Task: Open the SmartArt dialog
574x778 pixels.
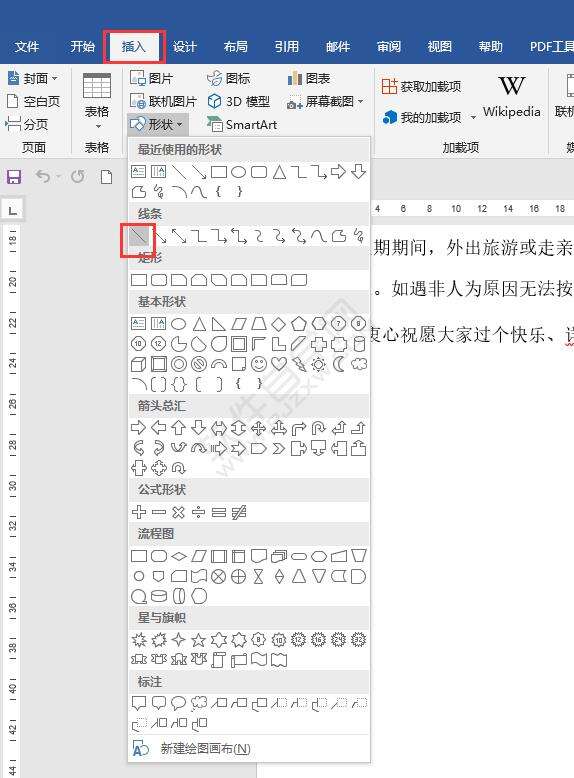Action: click(242, 125)
